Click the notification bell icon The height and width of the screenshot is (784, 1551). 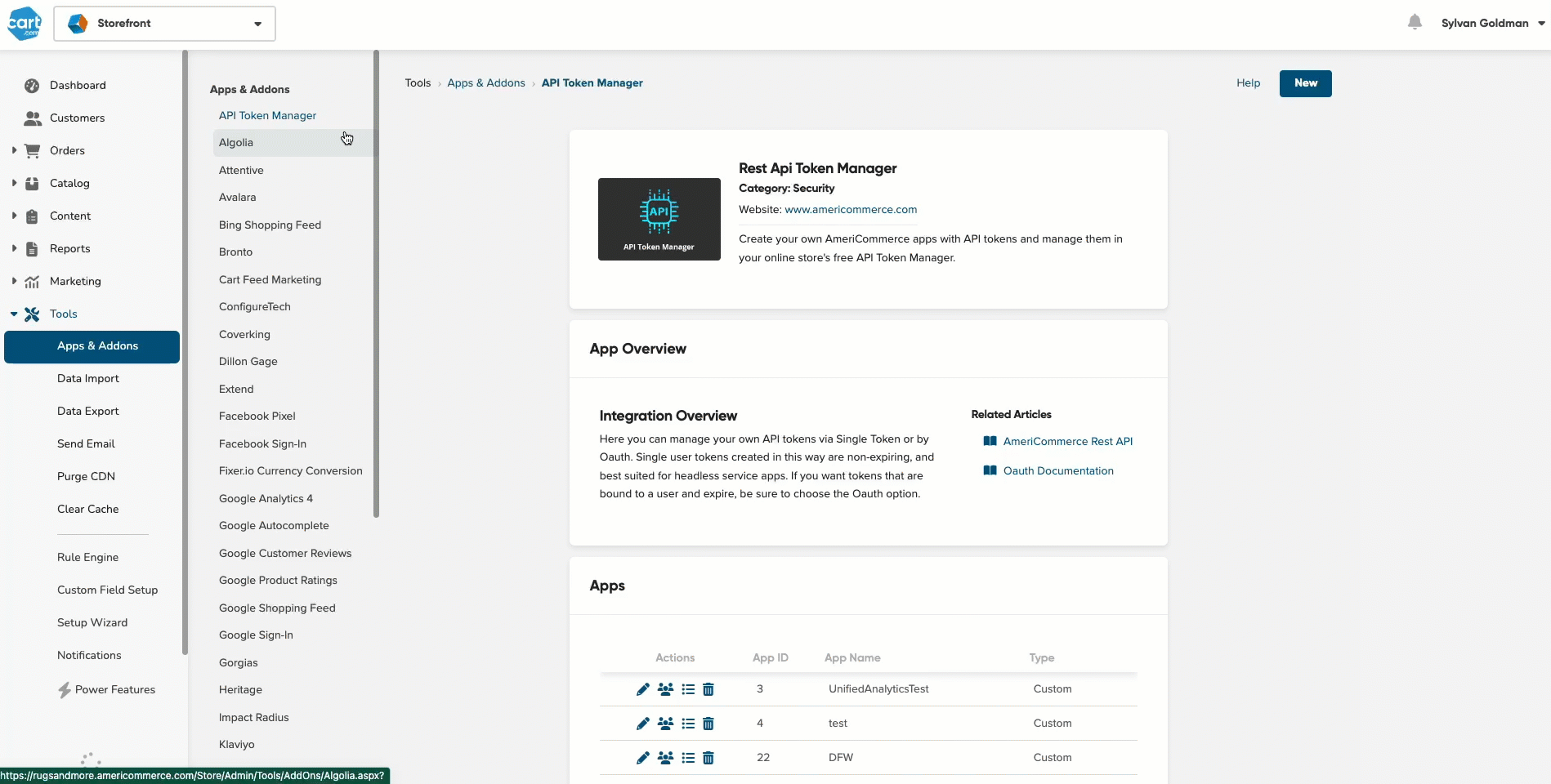click(x=1415, y=22)
